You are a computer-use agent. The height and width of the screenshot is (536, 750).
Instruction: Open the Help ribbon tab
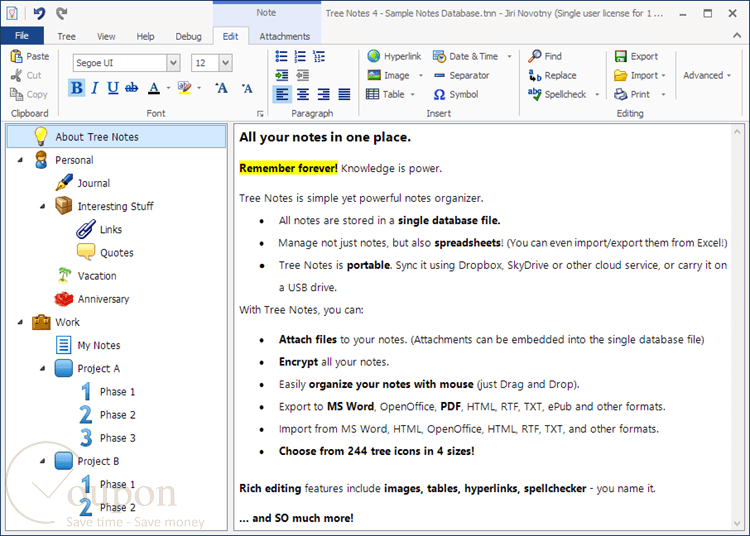[145, 36]
